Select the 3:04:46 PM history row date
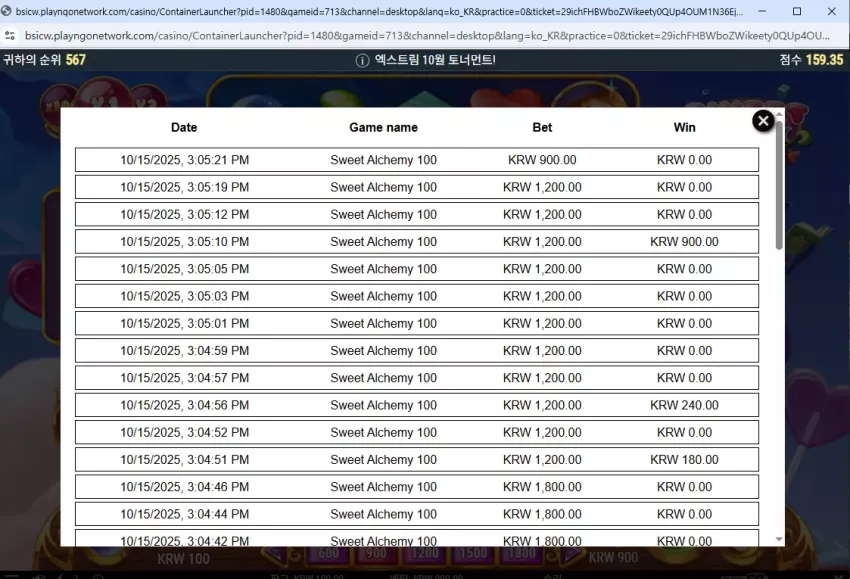The height and width of the screenshot is (579, 850). point(184,487)
